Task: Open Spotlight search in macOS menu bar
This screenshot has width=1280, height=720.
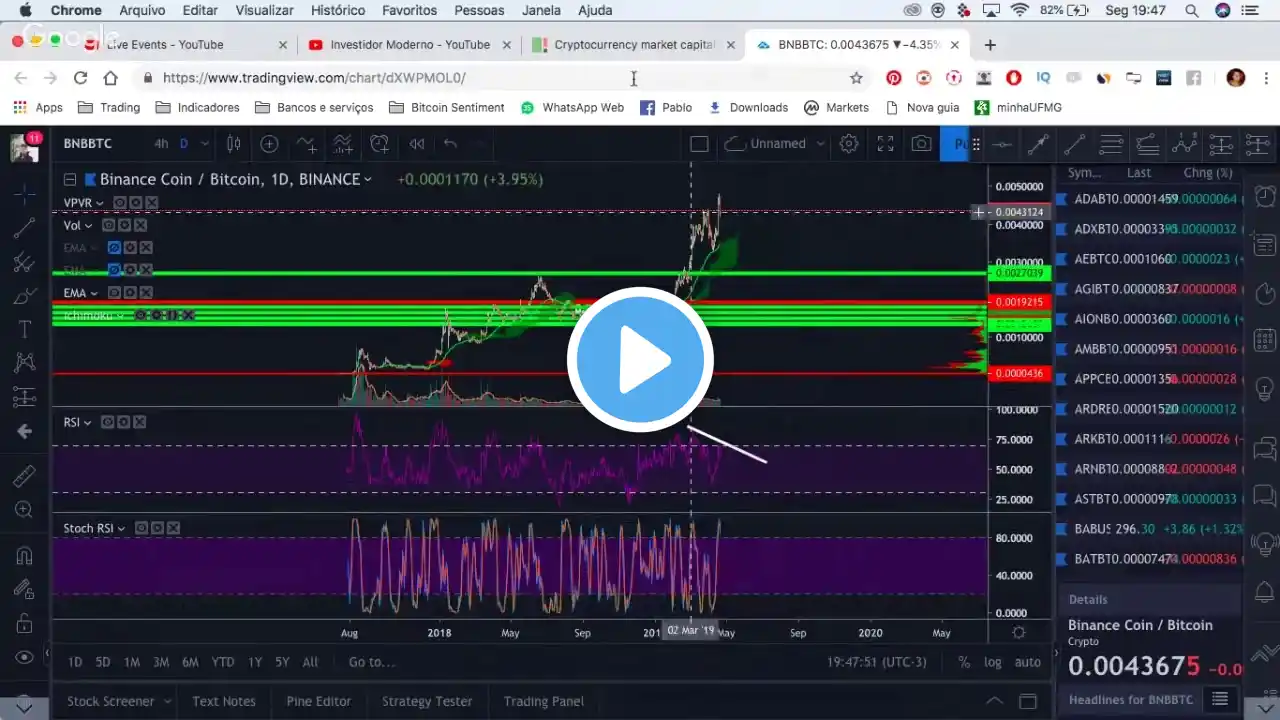Action: click(1192, 10)
